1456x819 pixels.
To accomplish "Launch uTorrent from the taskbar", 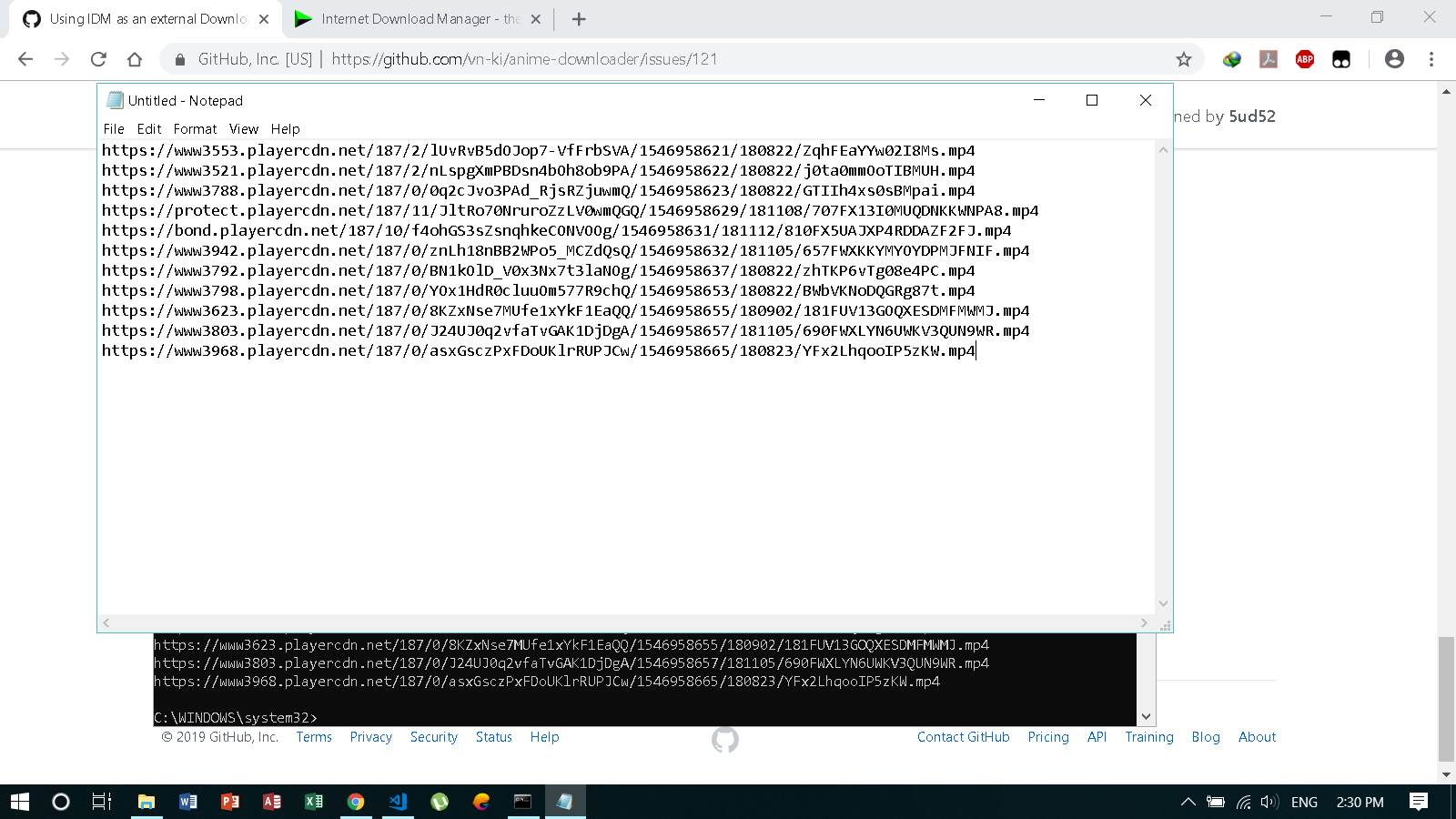I will tap(440, 802).
